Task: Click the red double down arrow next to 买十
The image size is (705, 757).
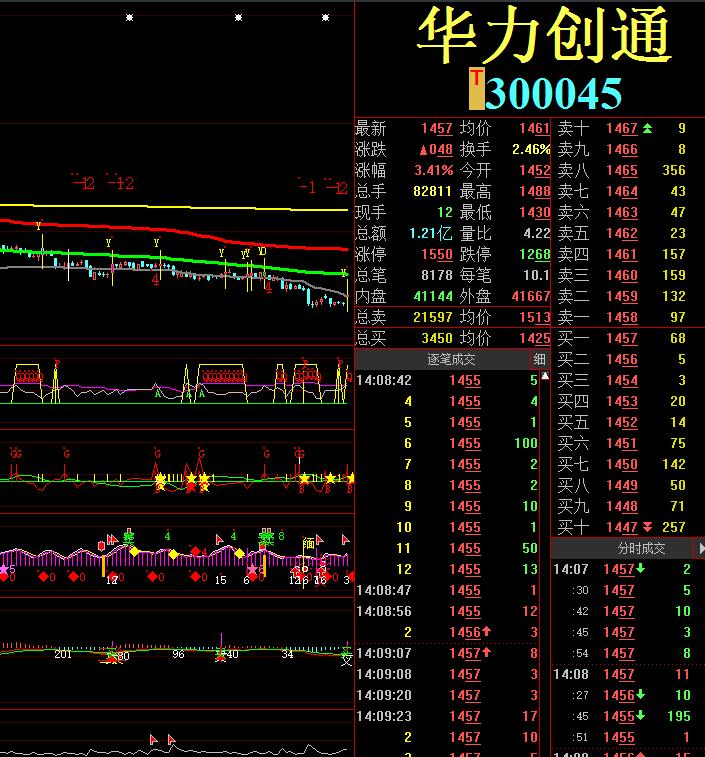Action: point(648,527)
